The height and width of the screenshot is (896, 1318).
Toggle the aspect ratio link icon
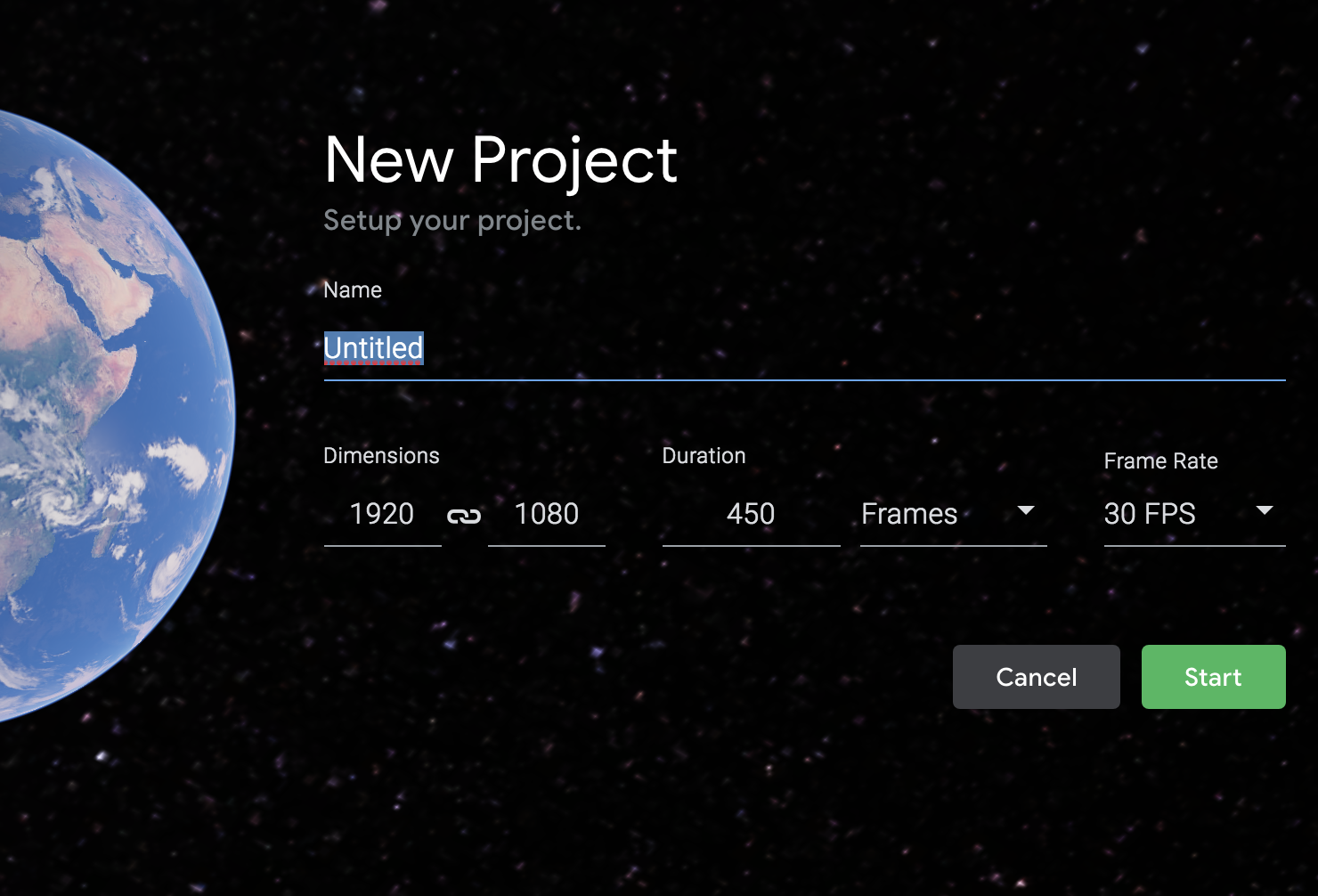(x=463, y=516)
